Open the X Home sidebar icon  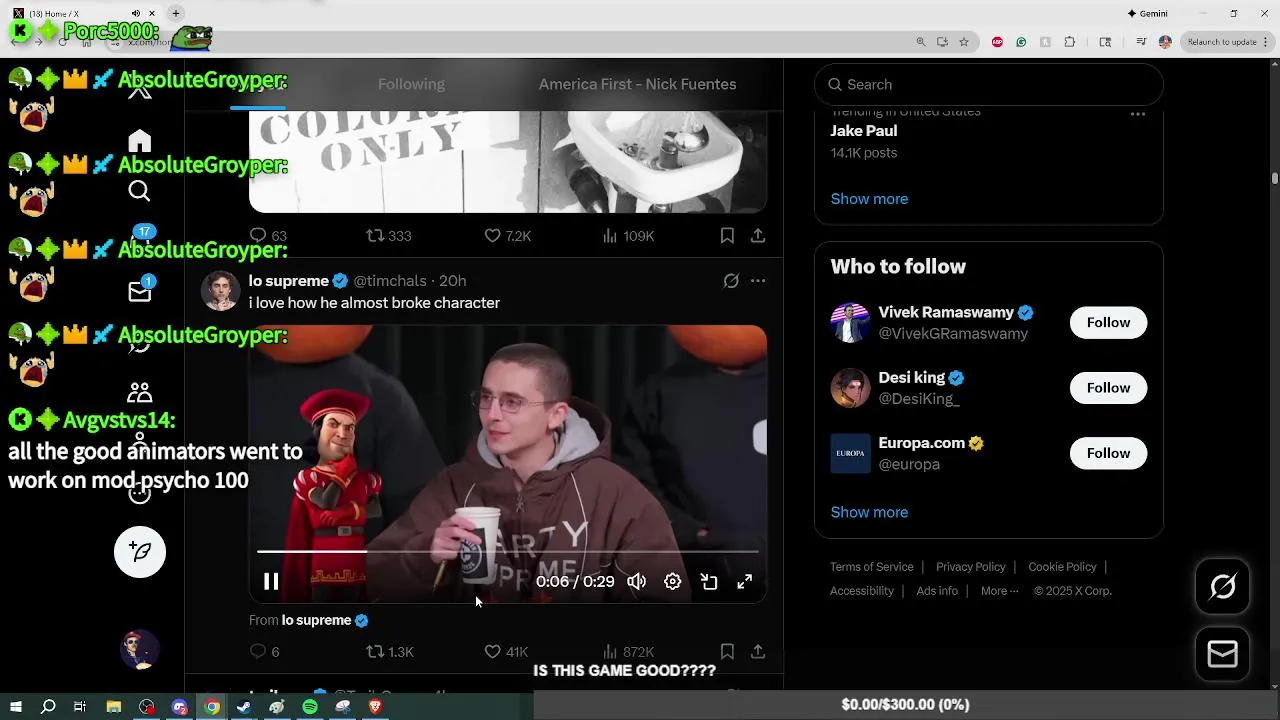140,141
